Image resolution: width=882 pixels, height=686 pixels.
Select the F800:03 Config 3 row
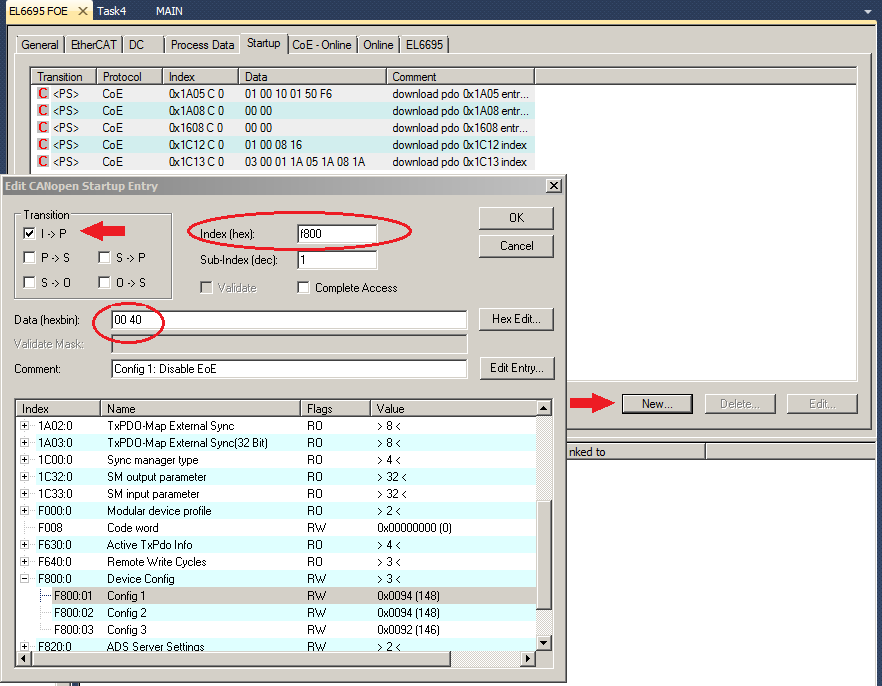coord(276,629)
